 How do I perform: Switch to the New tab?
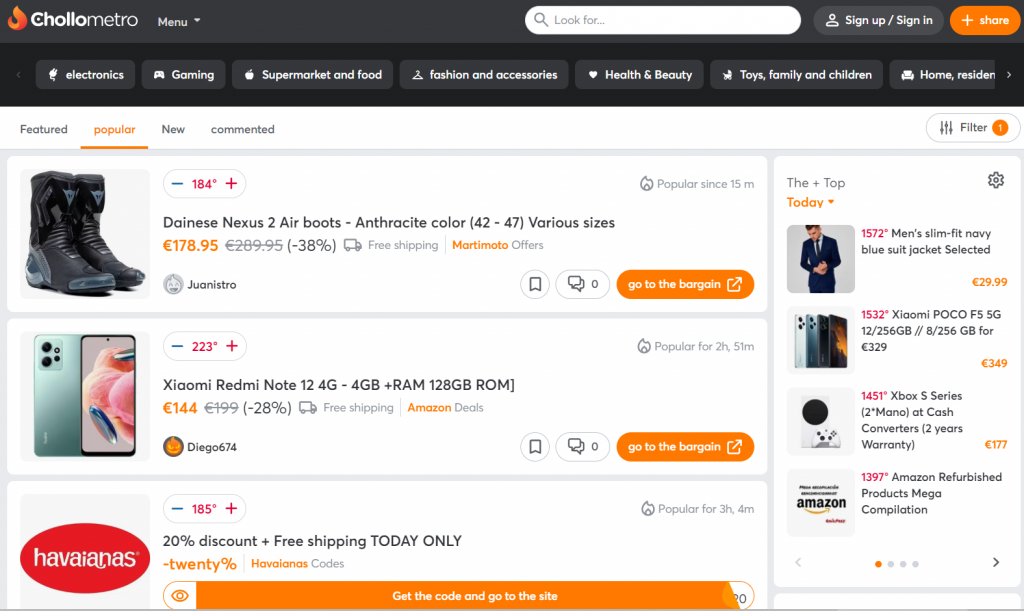(173, 129)
